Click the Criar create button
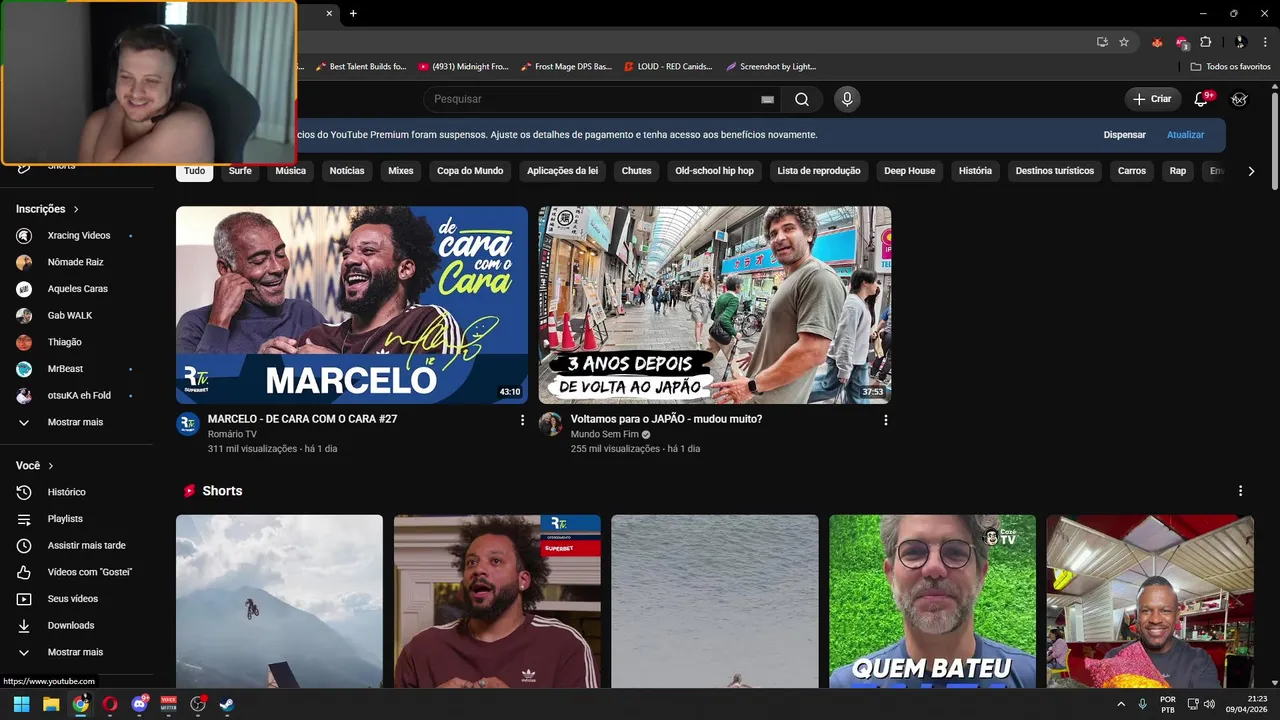Screen dimensions: 1280x720 [1152, 99]
